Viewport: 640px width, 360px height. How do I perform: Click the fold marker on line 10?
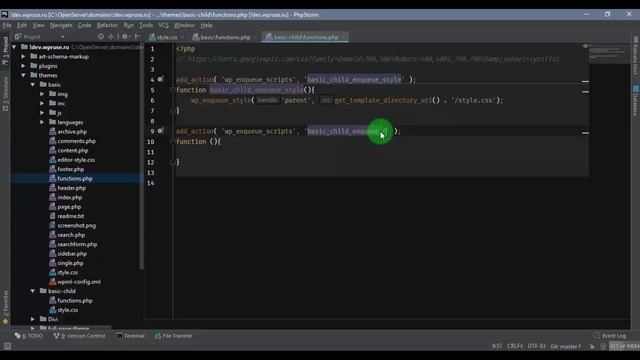pos(173,142)
